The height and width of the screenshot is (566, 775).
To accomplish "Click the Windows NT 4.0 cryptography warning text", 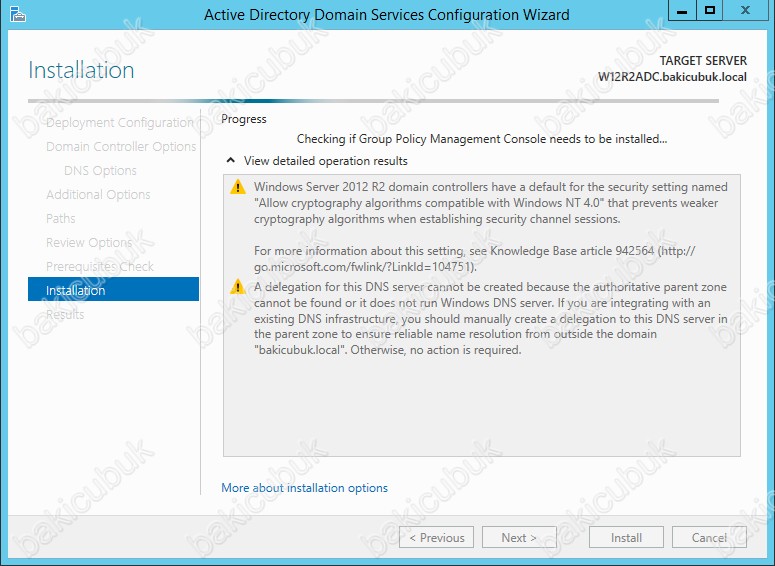I will (x=491, y=203).
